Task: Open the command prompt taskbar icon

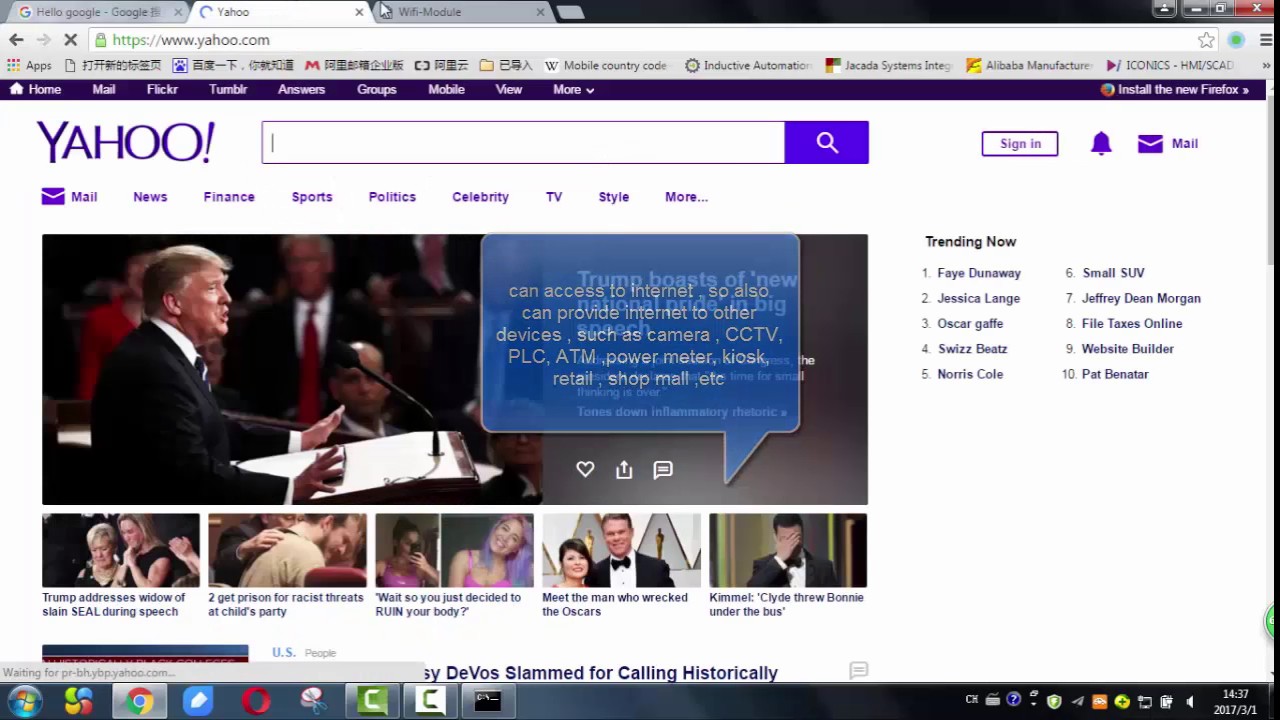Action: pyautogui.click(x=487, y=701)
